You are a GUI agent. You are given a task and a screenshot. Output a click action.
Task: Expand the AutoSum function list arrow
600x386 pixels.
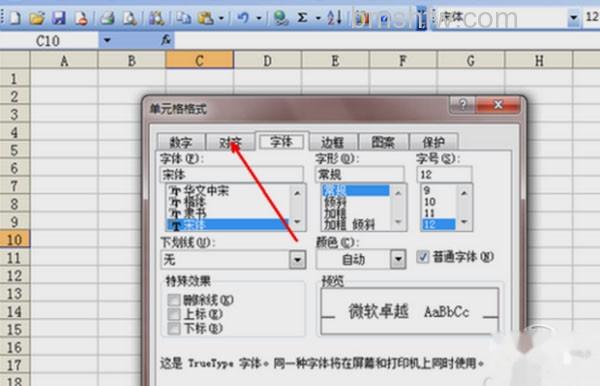click(x=318, y=18)
